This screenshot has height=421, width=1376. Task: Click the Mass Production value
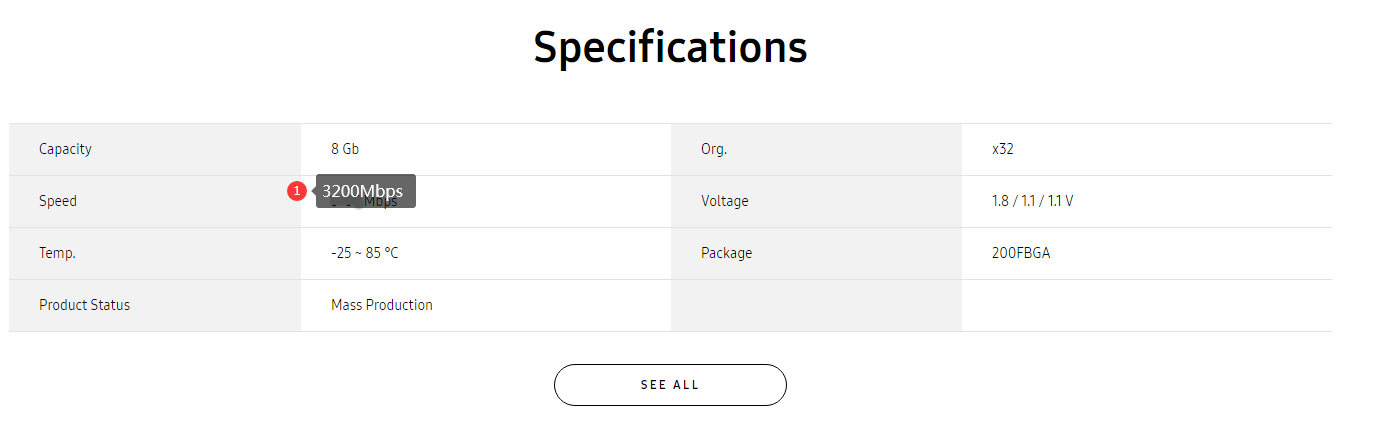(x=382, y=305)
